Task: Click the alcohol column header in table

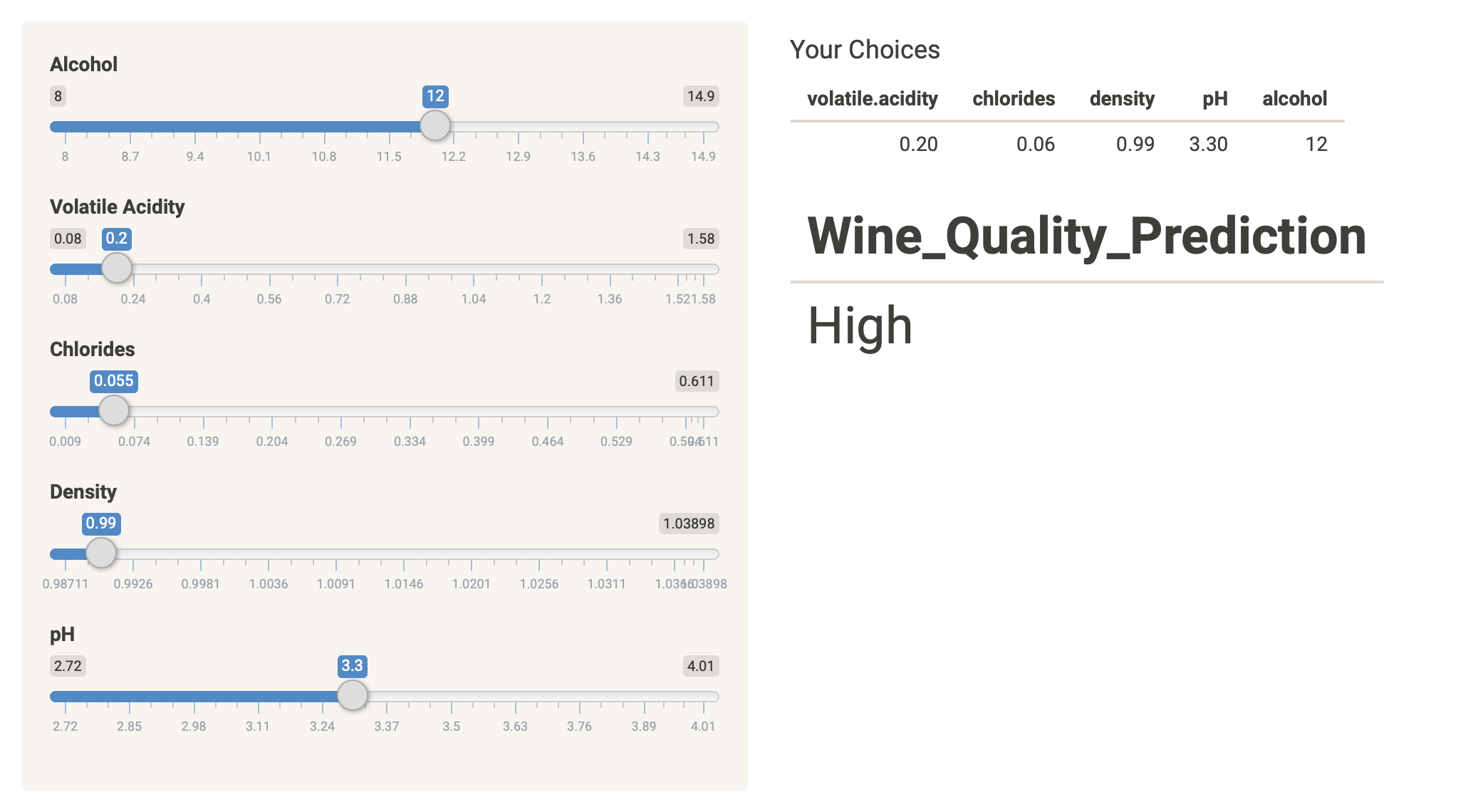Action: click(x=1295, y=98)
